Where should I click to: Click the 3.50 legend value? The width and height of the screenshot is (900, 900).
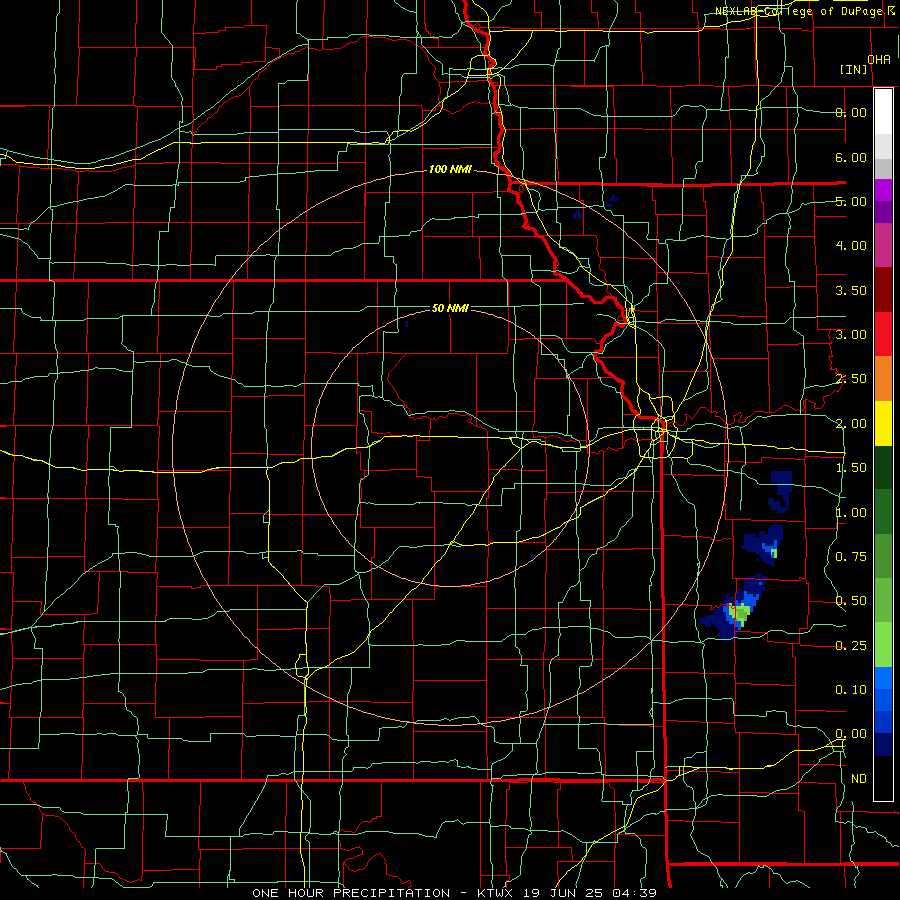click(x=851, y=290)
